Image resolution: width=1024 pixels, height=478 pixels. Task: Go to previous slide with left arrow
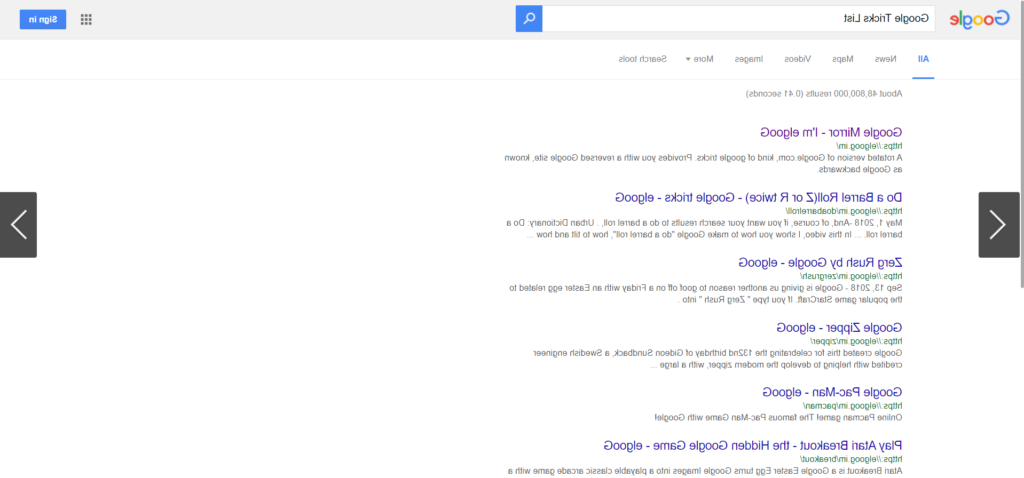pos(18,225)
